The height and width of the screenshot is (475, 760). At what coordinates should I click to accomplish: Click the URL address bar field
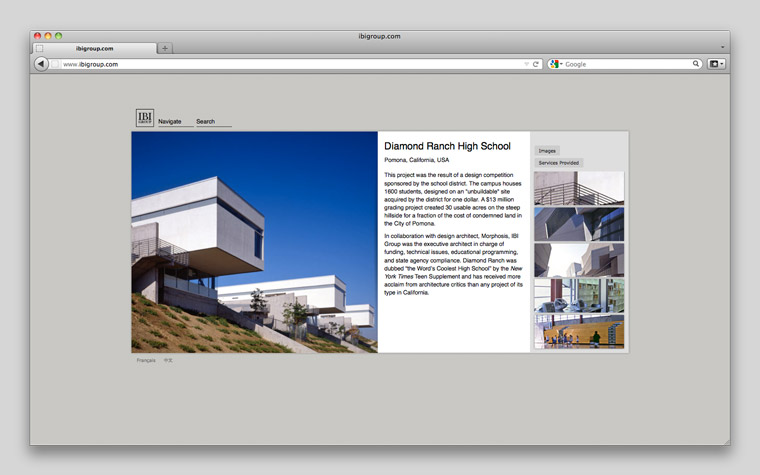[290, 64]
